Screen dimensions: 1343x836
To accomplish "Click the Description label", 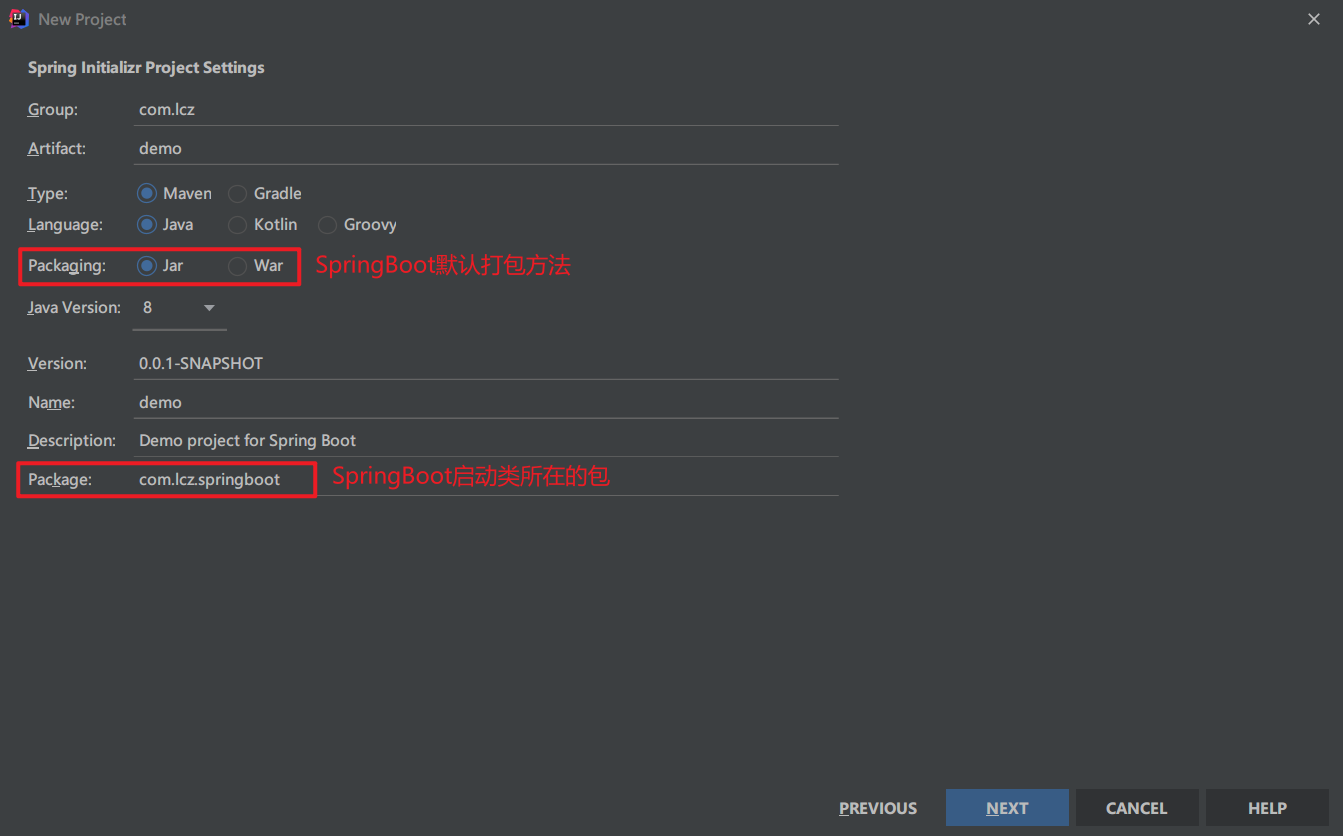I will coord(72,441).
